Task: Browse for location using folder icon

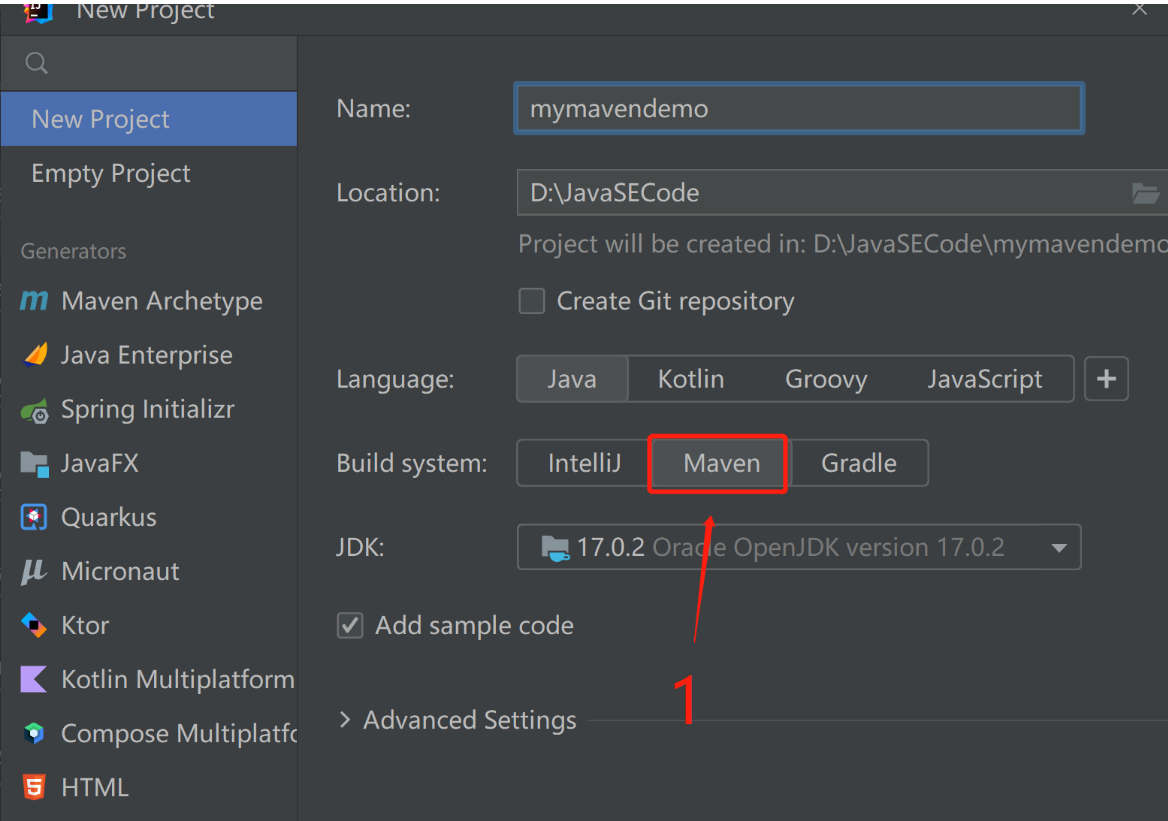Action: 1145,193
